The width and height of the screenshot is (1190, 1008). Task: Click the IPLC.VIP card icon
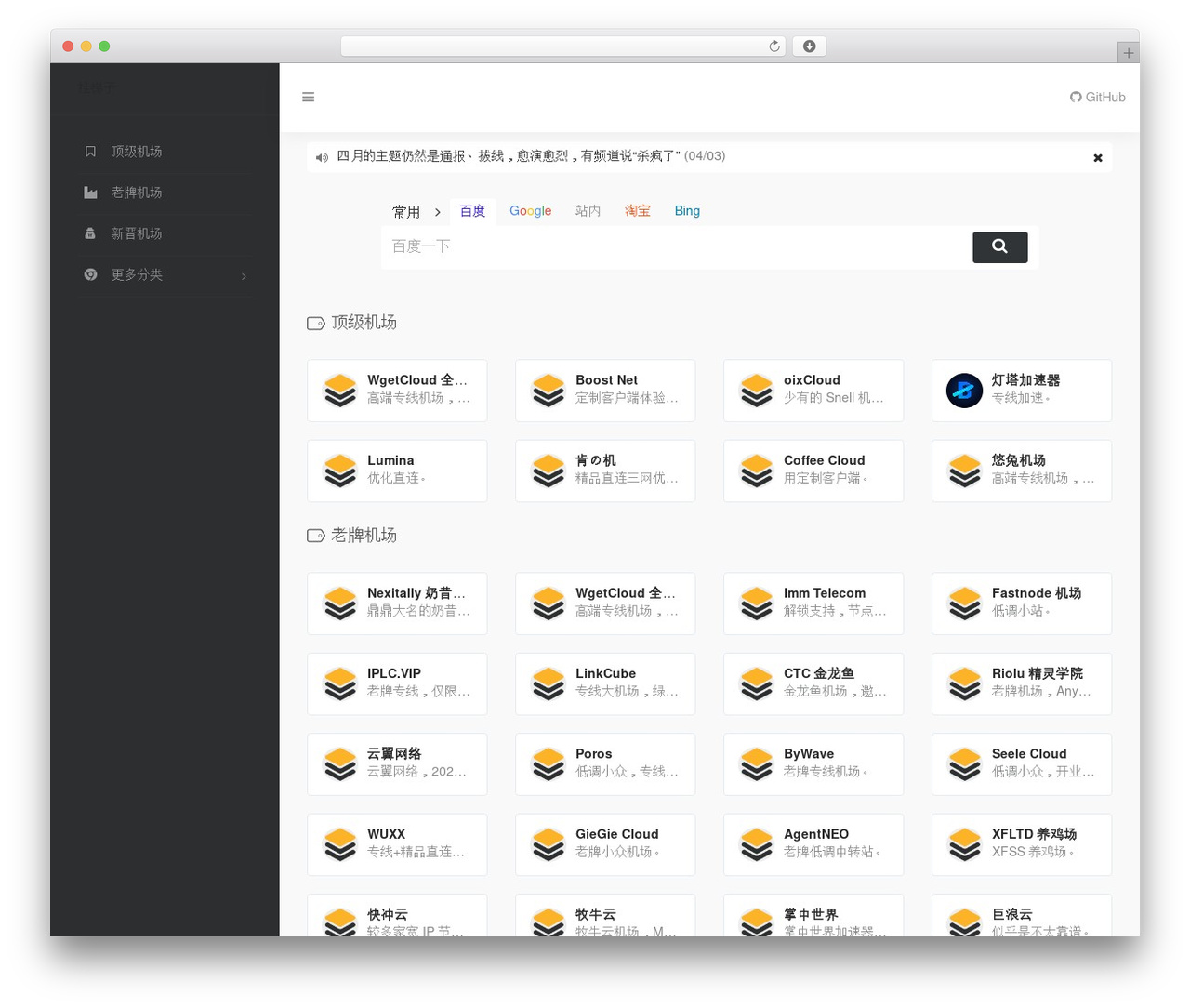[x=339, y=683]
